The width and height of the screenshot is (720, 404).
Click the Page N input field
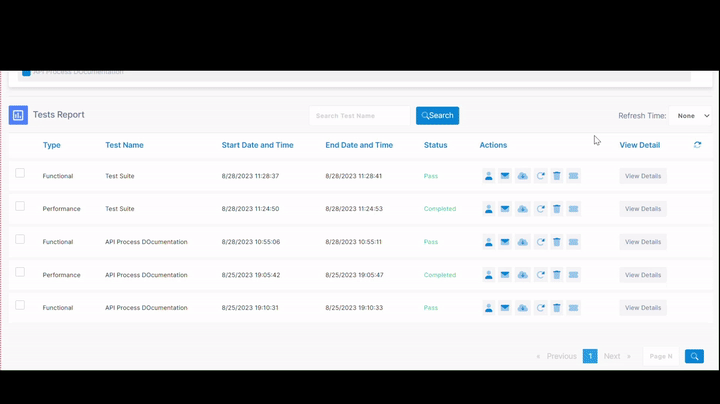[661, 356]
